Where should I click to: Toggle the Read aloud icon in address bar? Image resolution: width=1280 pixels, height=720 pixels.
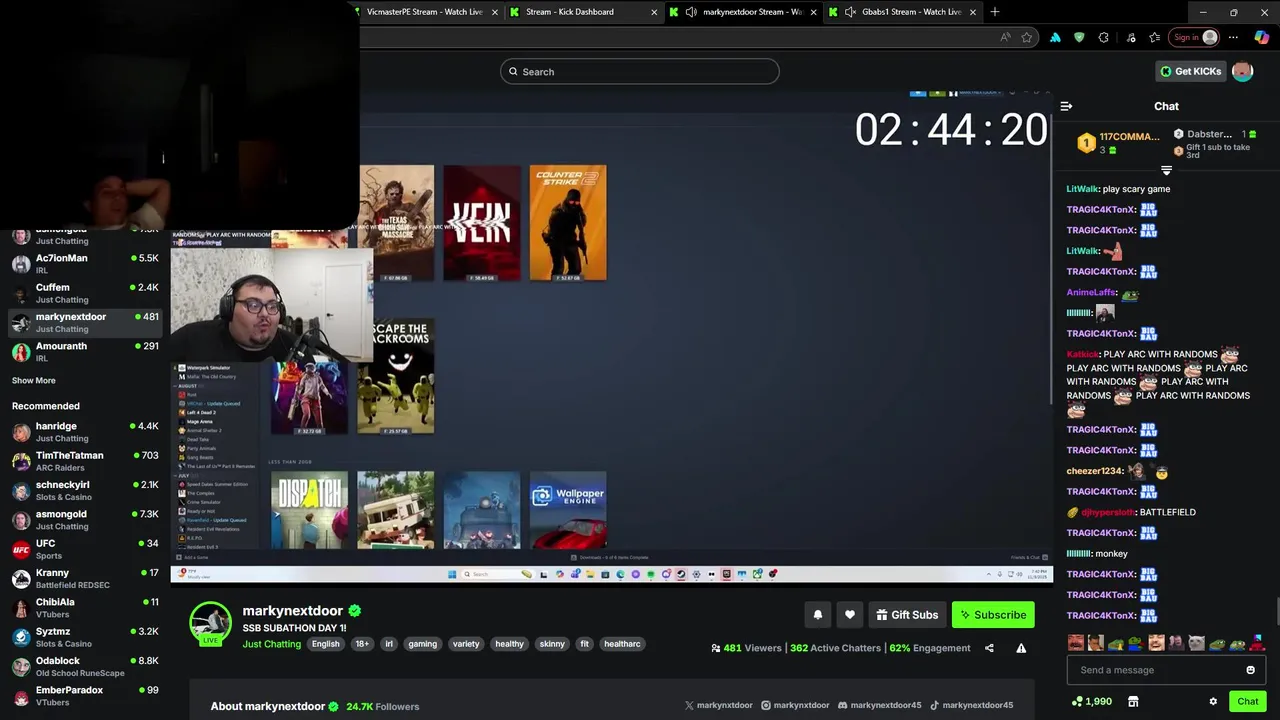(x=1005, y=37)
